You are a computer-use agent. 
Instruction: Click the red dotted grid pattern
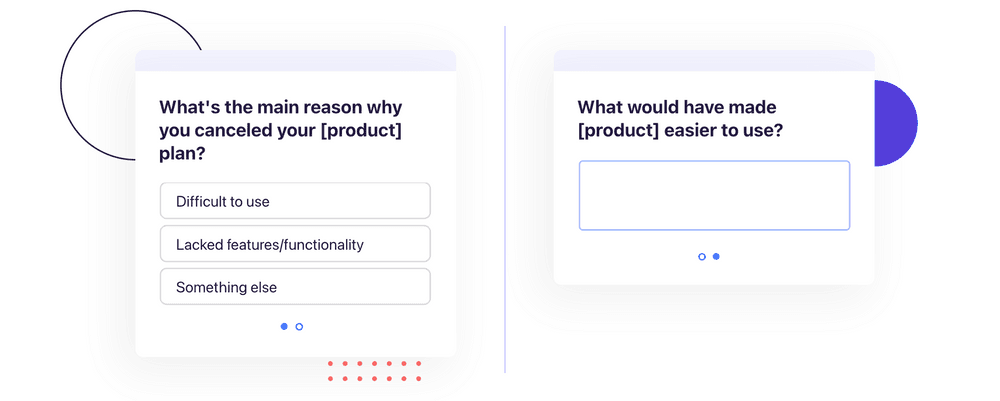(x=374, y=371)
